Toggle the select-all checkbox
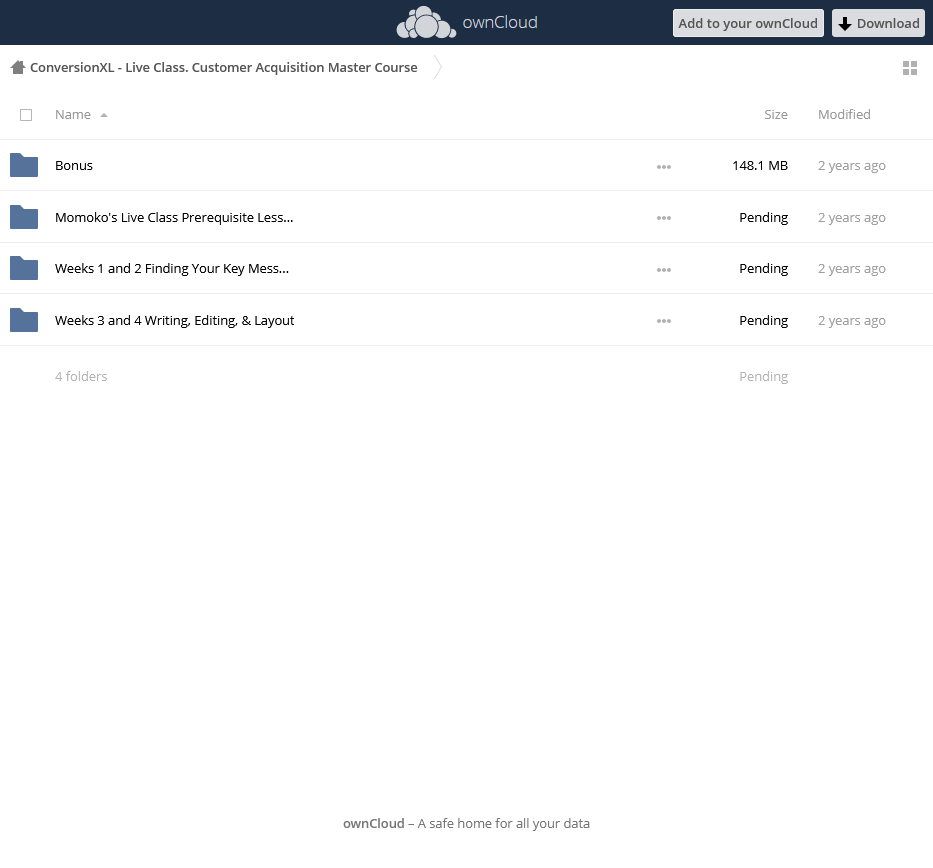The width and height of the screenshot is (933, 868). coord(26,115)
